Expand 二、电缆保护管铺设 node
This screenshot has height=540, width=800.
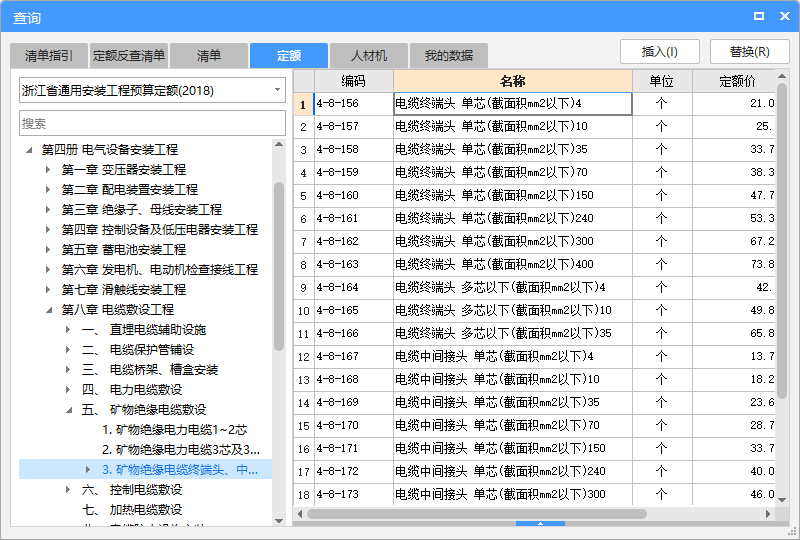pyautogui.click(x=68, y=350)
